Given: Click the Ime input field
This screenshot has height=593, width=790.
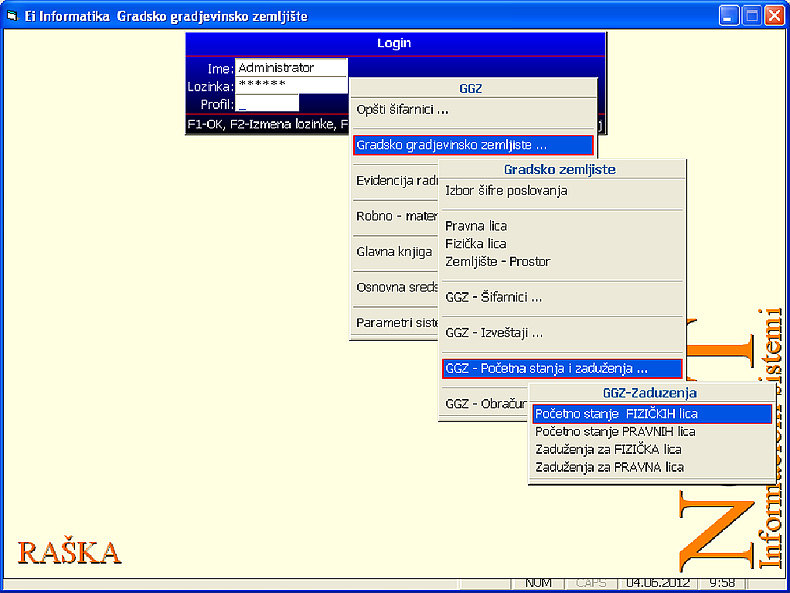Looking at the screenshot, I should click(x=290, y=68).
